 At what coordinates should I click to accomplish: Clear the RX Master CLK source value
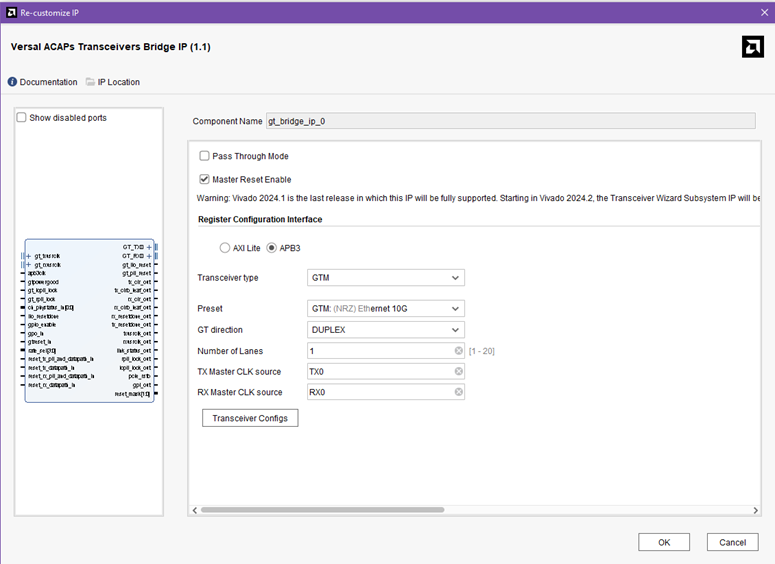coord(459,392)
